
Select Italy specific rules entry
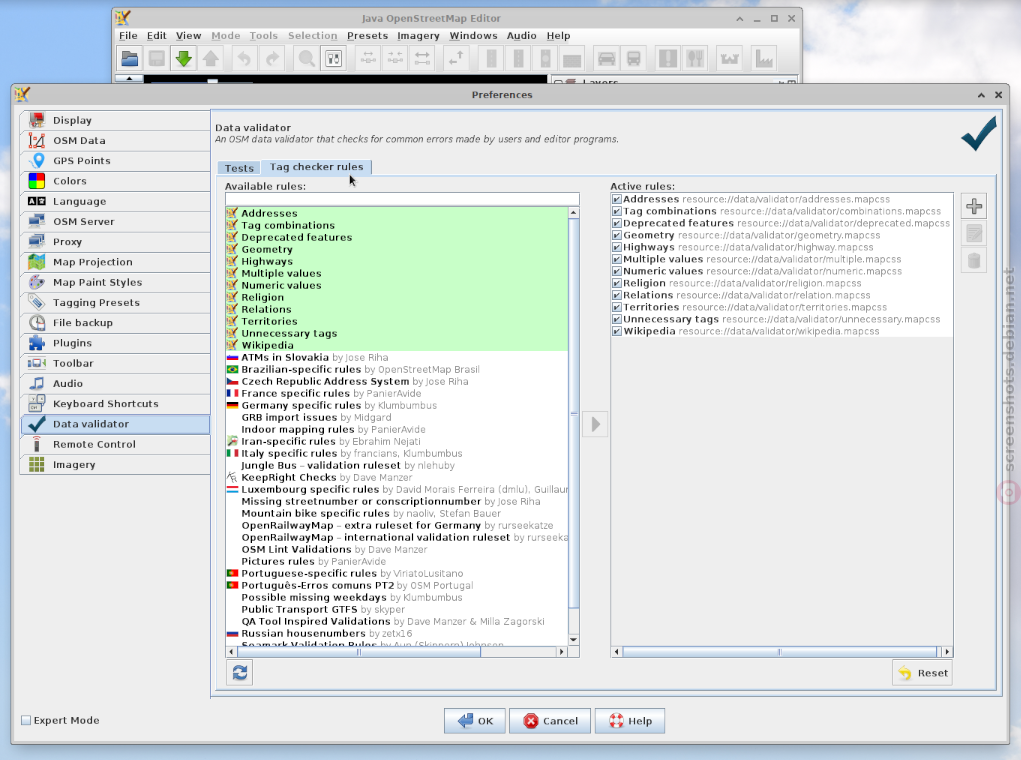pos(397,453)
